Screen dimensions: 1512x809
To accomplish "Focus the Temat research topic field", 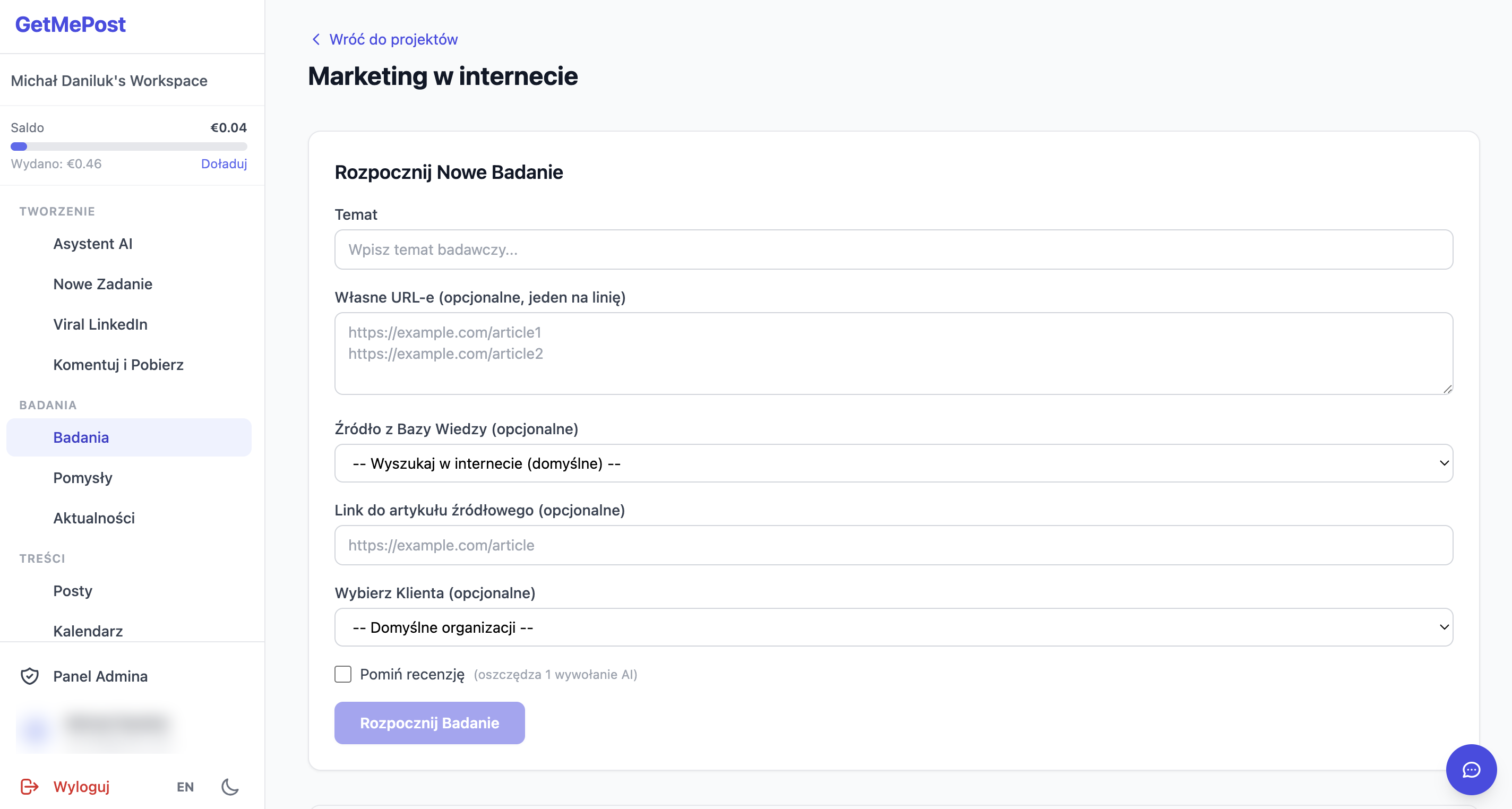I will point(893,249).
